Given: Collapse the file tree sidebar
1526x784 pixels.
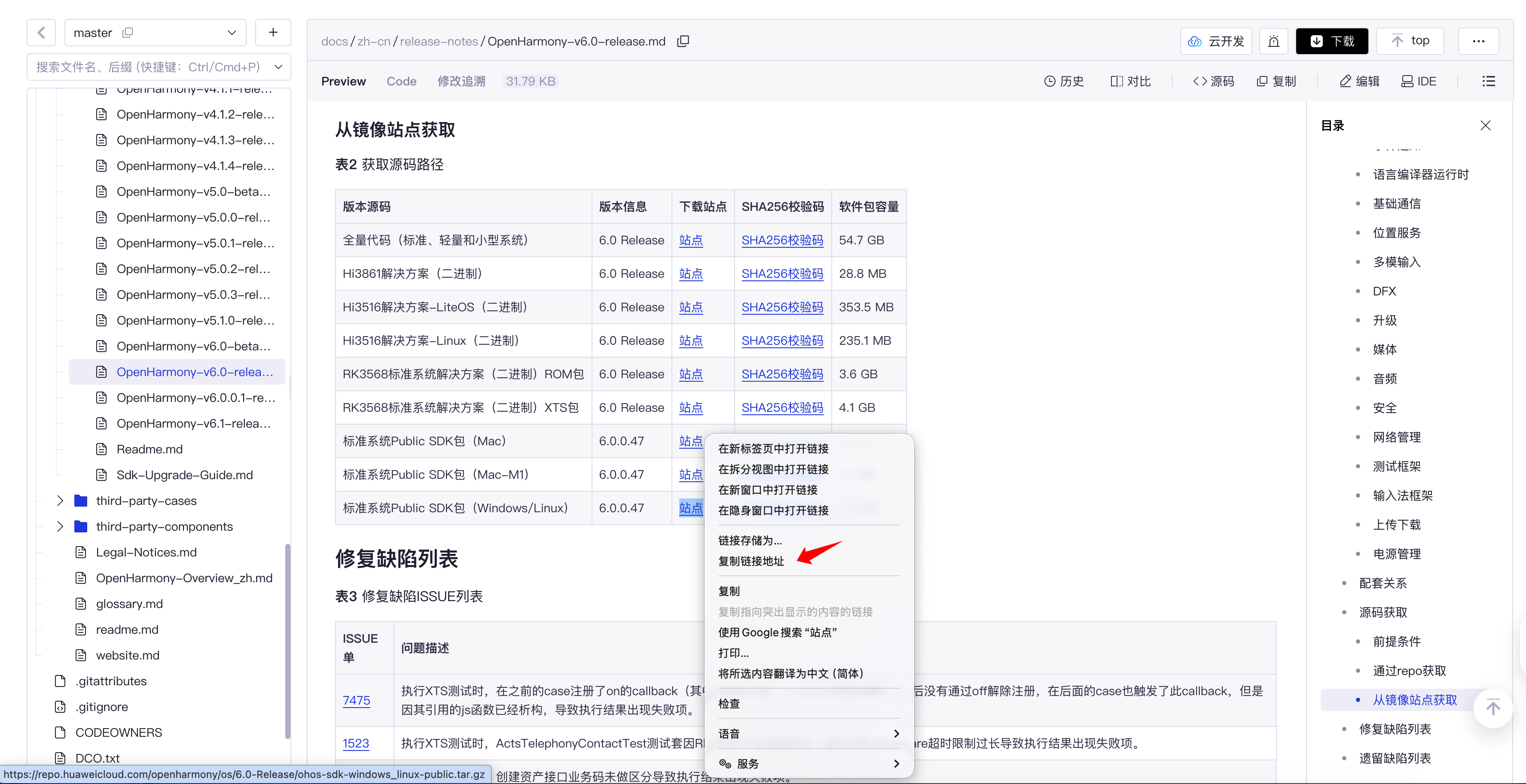Looking at the screenshot, I should coord(42,33).
